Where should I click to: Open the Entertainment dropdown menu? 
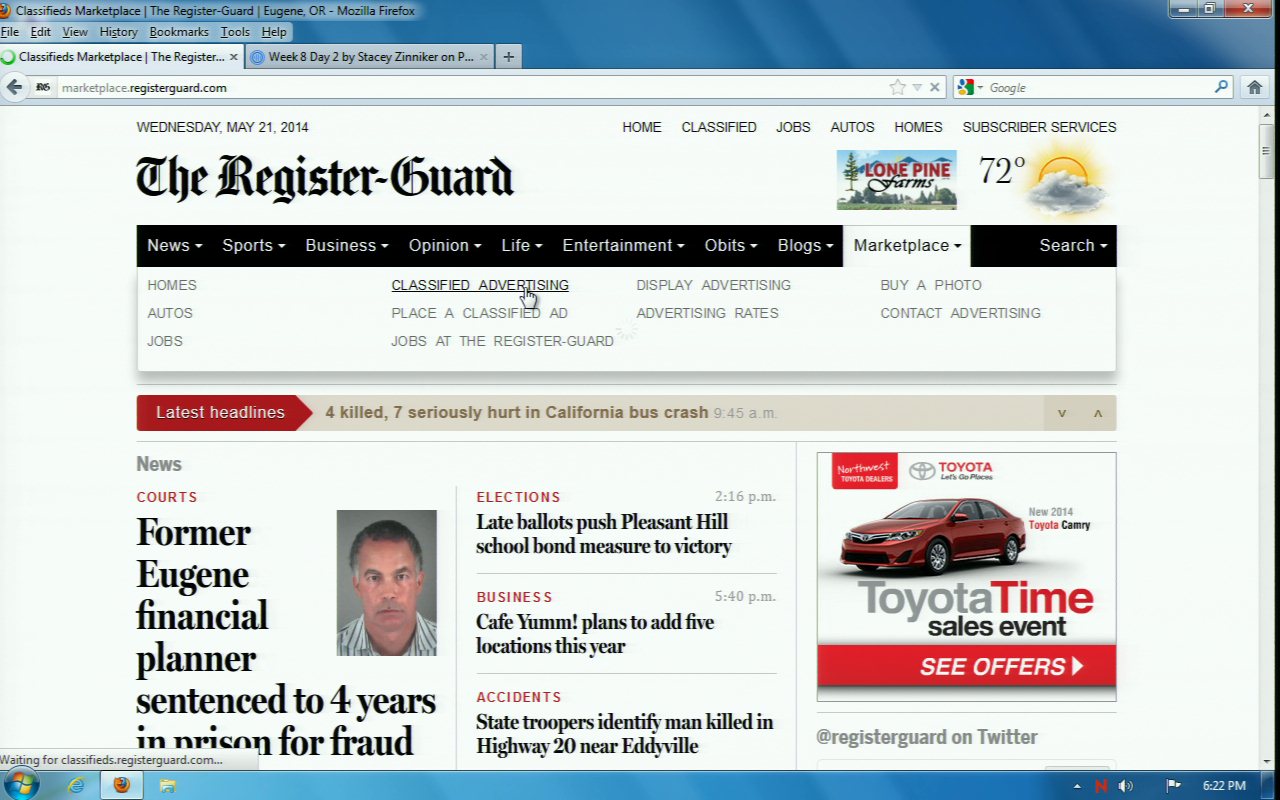623,245
